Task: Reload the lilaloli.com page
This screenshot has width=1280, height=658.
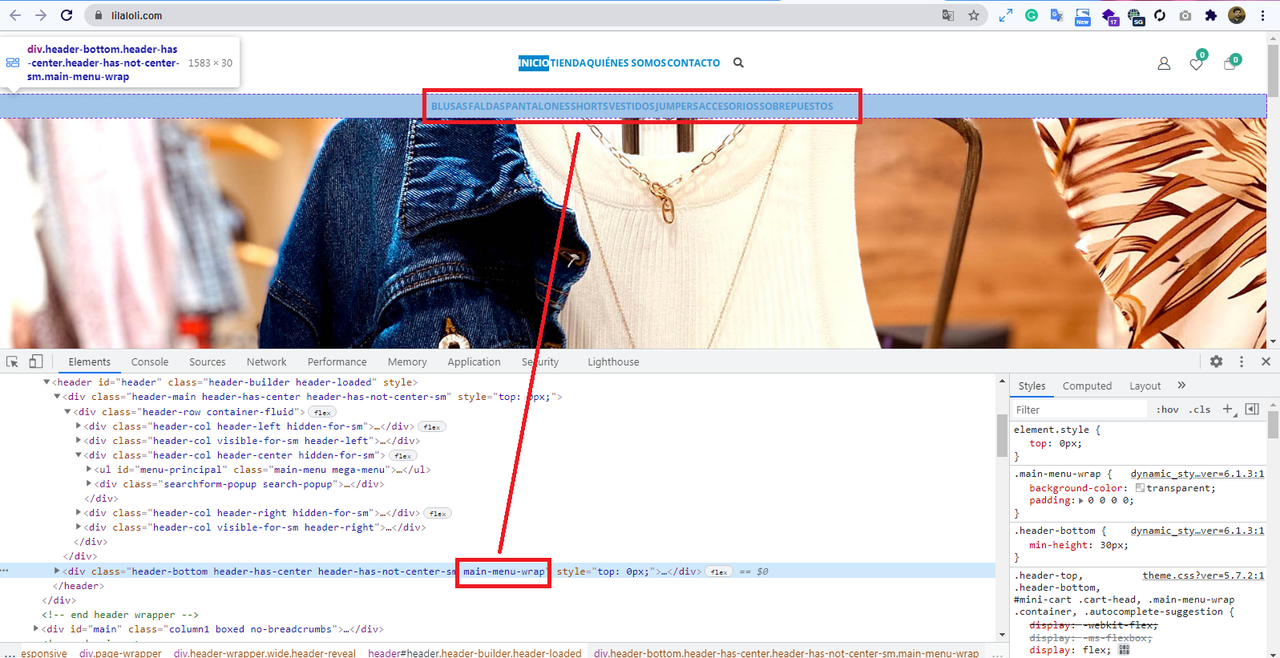Action: (x=66, y=15)
